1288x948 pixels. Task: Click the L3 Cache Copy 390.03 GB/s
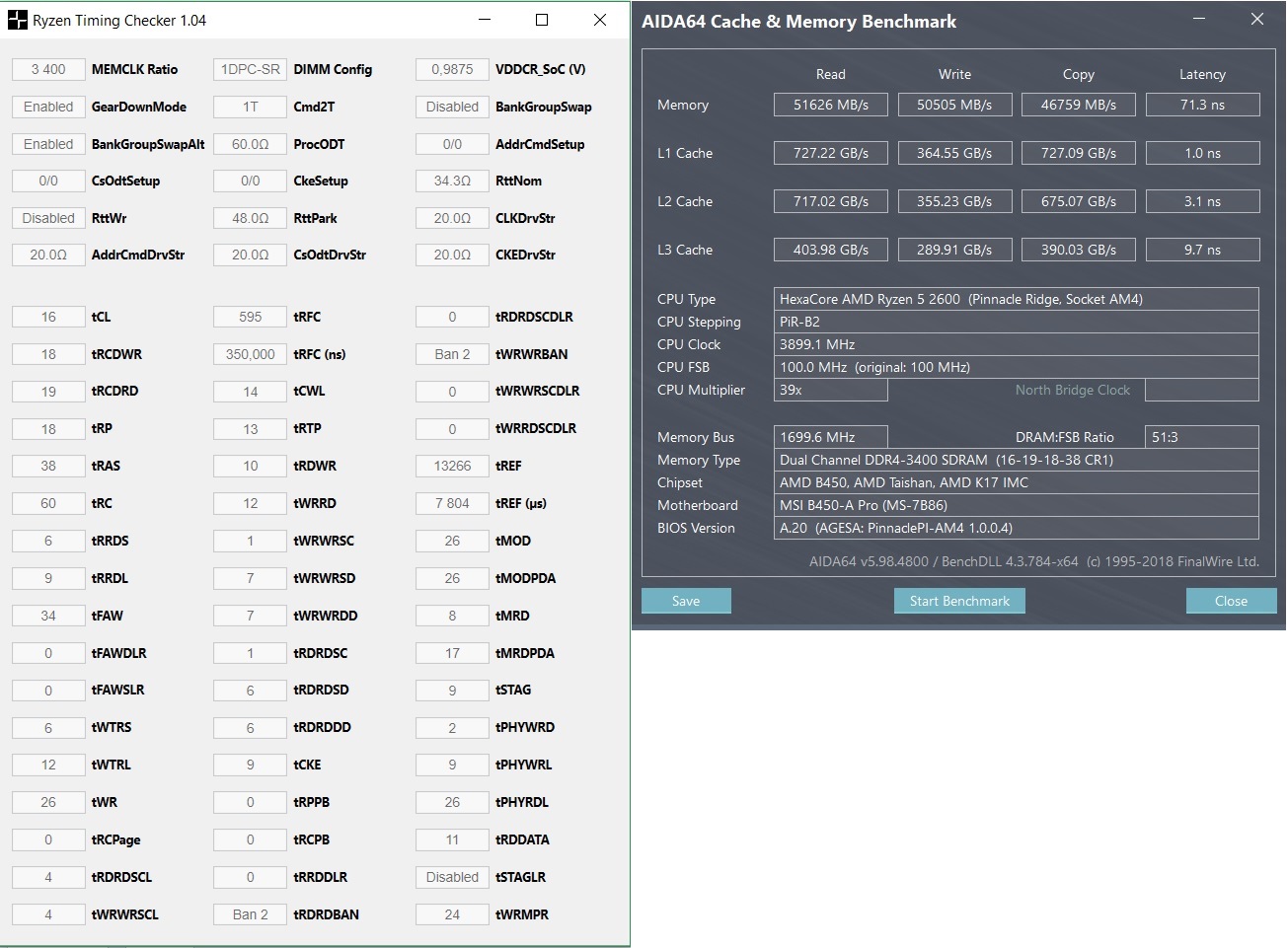1079,250
